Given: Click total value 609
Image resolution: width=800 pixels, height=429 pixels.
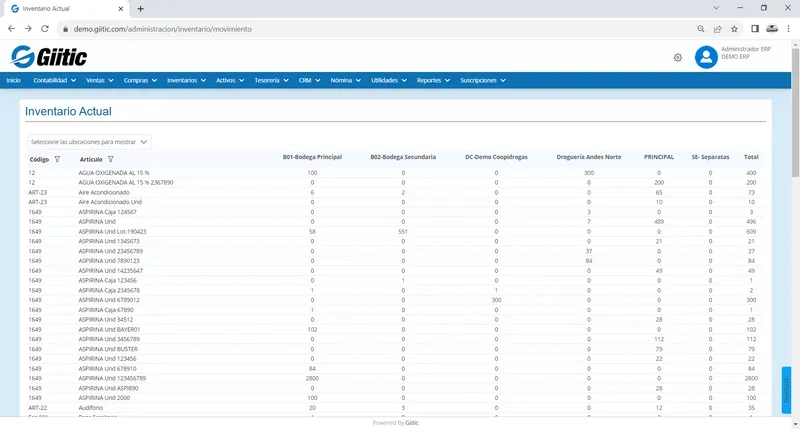Looking at the screenshot, I should point(751,232).
